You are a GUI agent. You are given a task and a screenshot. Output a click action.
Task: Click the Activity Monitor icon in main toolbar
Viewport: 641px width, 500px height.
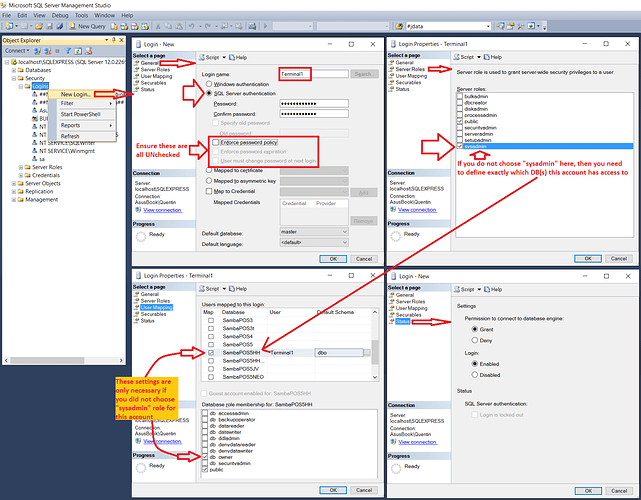click(252, 26)
